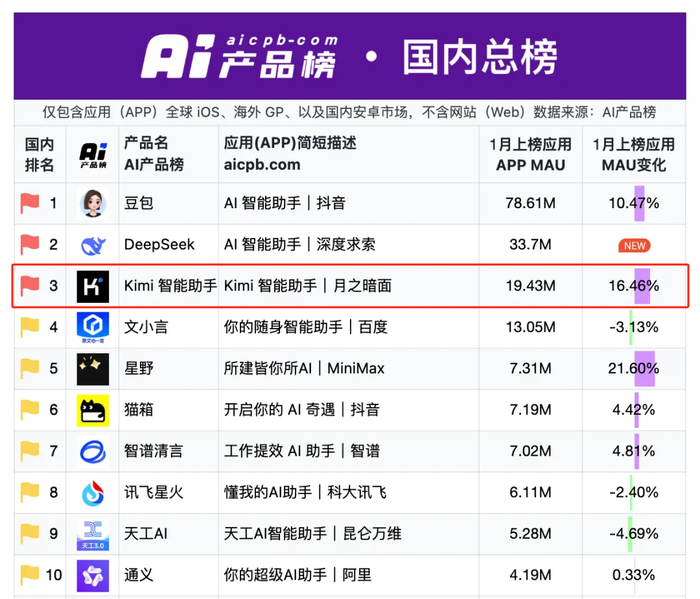The height and width of the screenshot is (599, 700).
Task: Click description 你的随身智能助手 | 百度
Action: pos(305,327)
